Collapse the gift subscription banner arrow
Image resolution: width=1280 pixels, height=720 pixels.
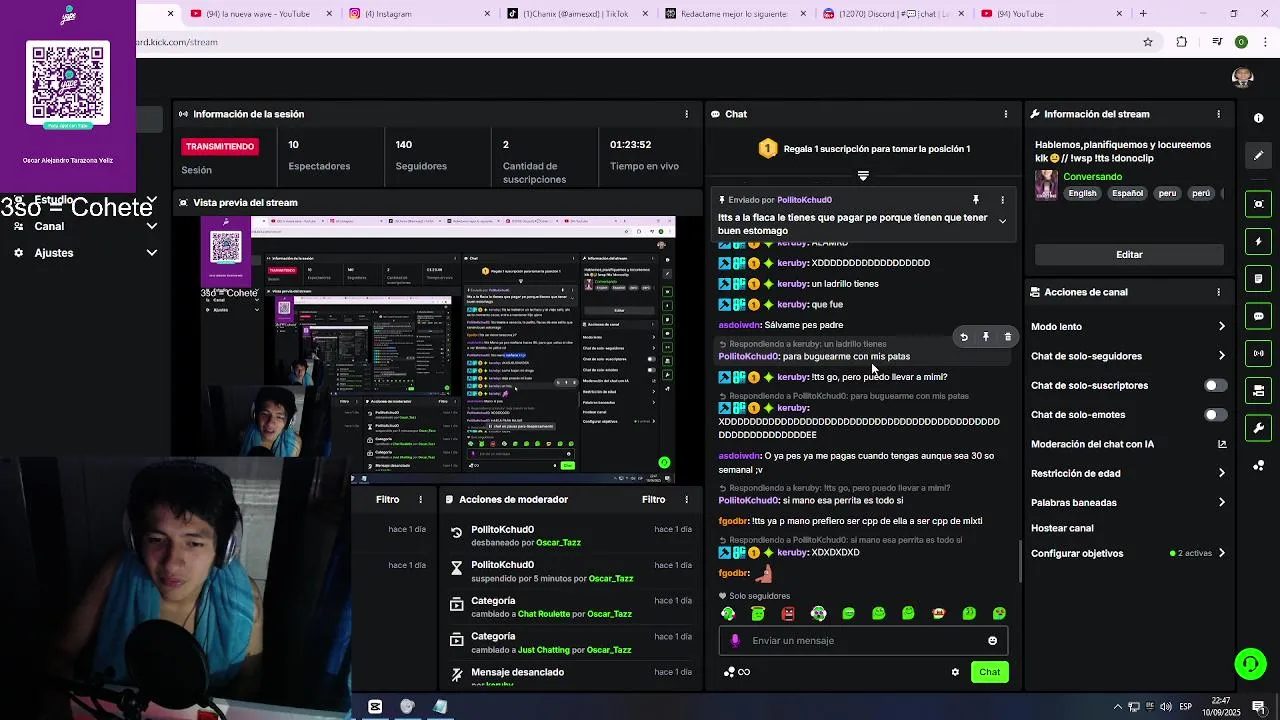tap(863, 176)
